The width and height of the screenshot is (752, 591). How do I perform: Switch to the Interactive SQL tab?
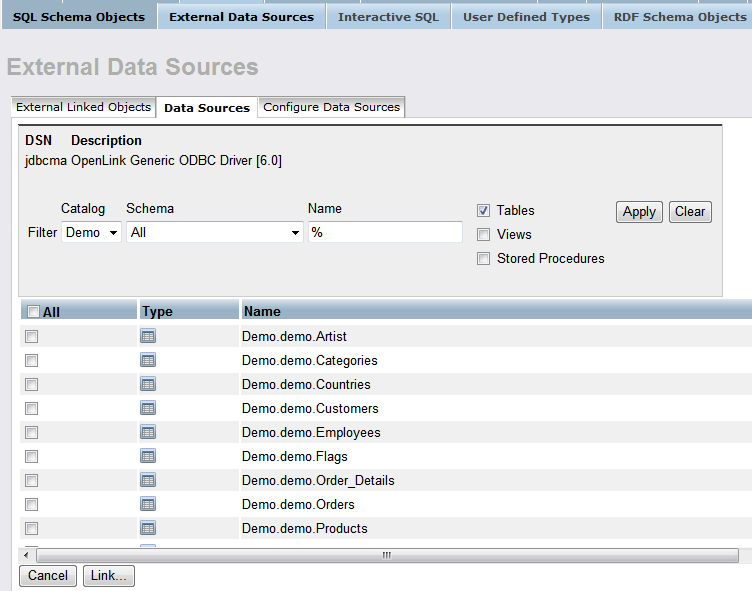[x=388, y=17]
